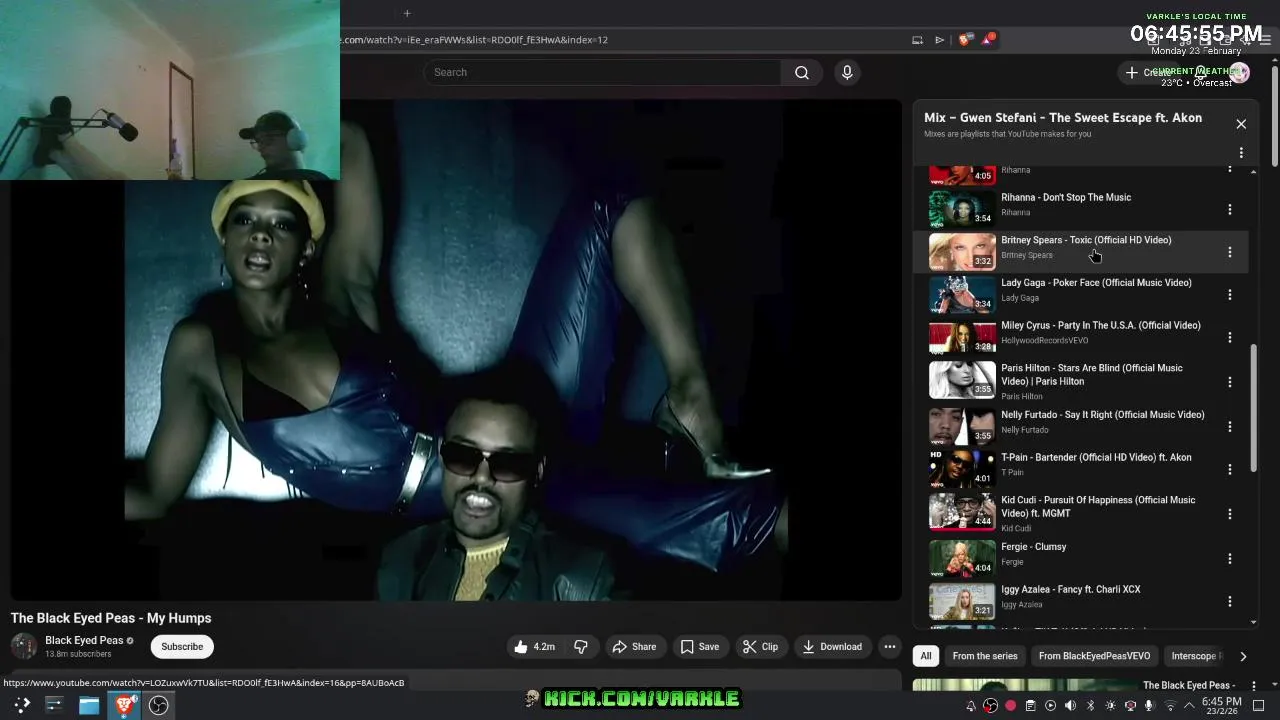Screen dimensions: 1280x720
Task: Click the browser address bar URL
Action: (x=474, y=40)
